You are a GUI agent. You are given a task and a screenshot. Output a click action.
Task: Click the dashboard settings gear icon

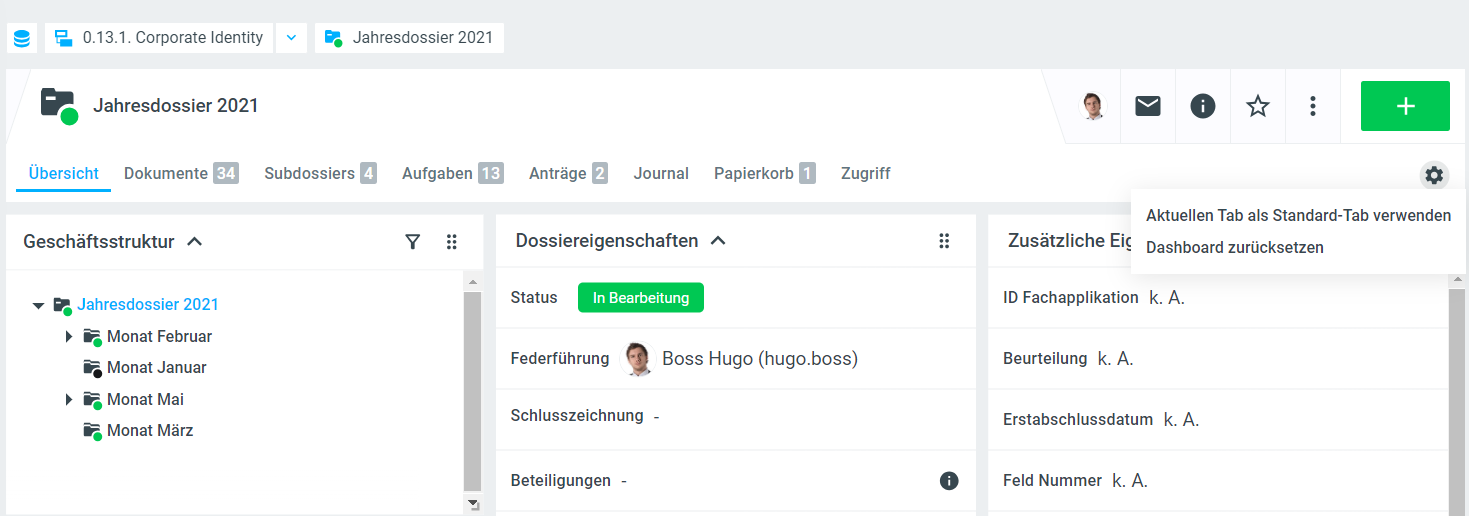pos(1434,175)
